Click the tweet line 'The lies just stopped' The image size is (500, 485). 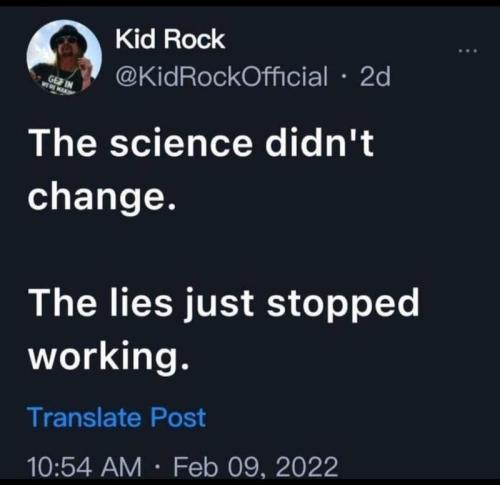[224, 304]
